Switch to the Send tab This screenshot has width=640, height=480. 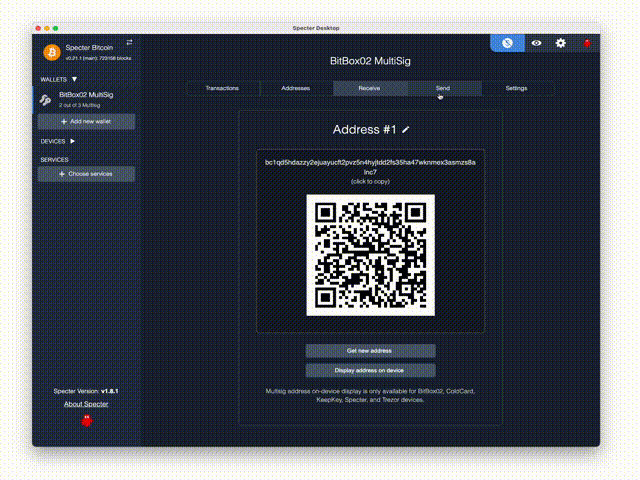pos(443,88)
